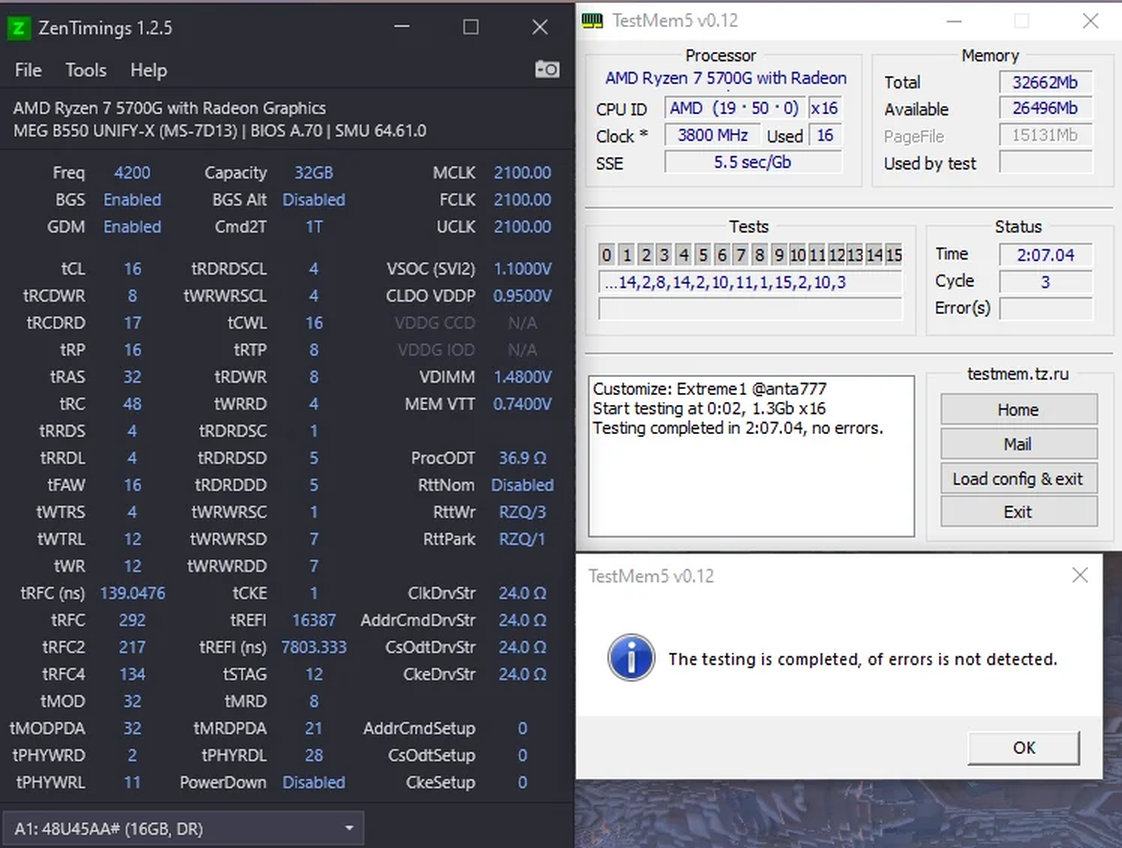Minimize the TestMem5 main window
1122x848 pixels.
(954, 21)
